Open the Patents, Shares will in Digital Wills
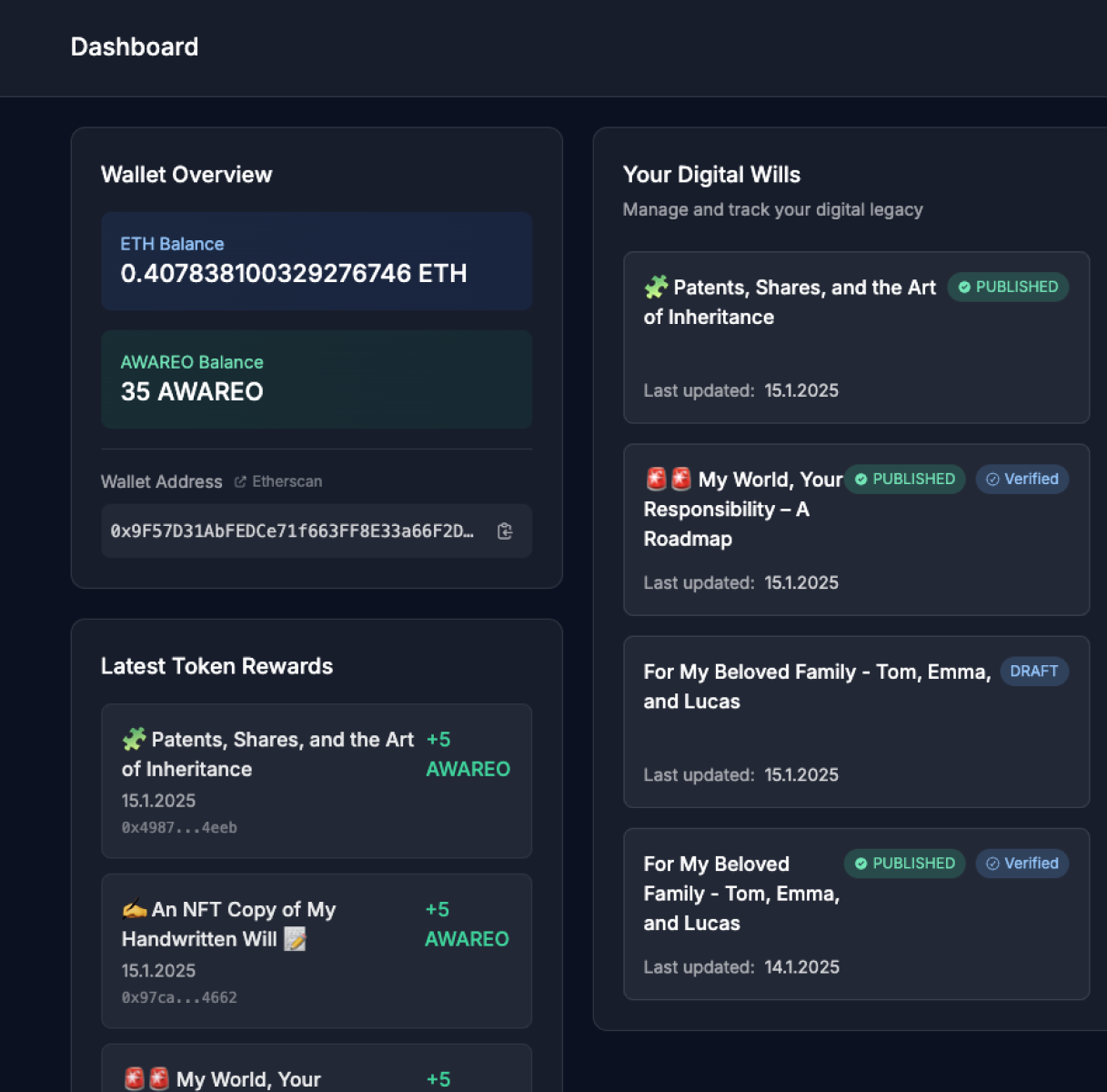The width and height of the screenshot is (1107, 1092). [x=856, y=338]
